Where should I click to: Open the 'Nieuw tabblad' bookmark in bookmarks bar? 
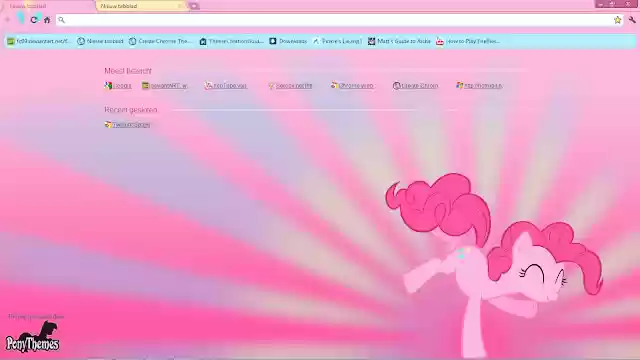pos(100,41)
